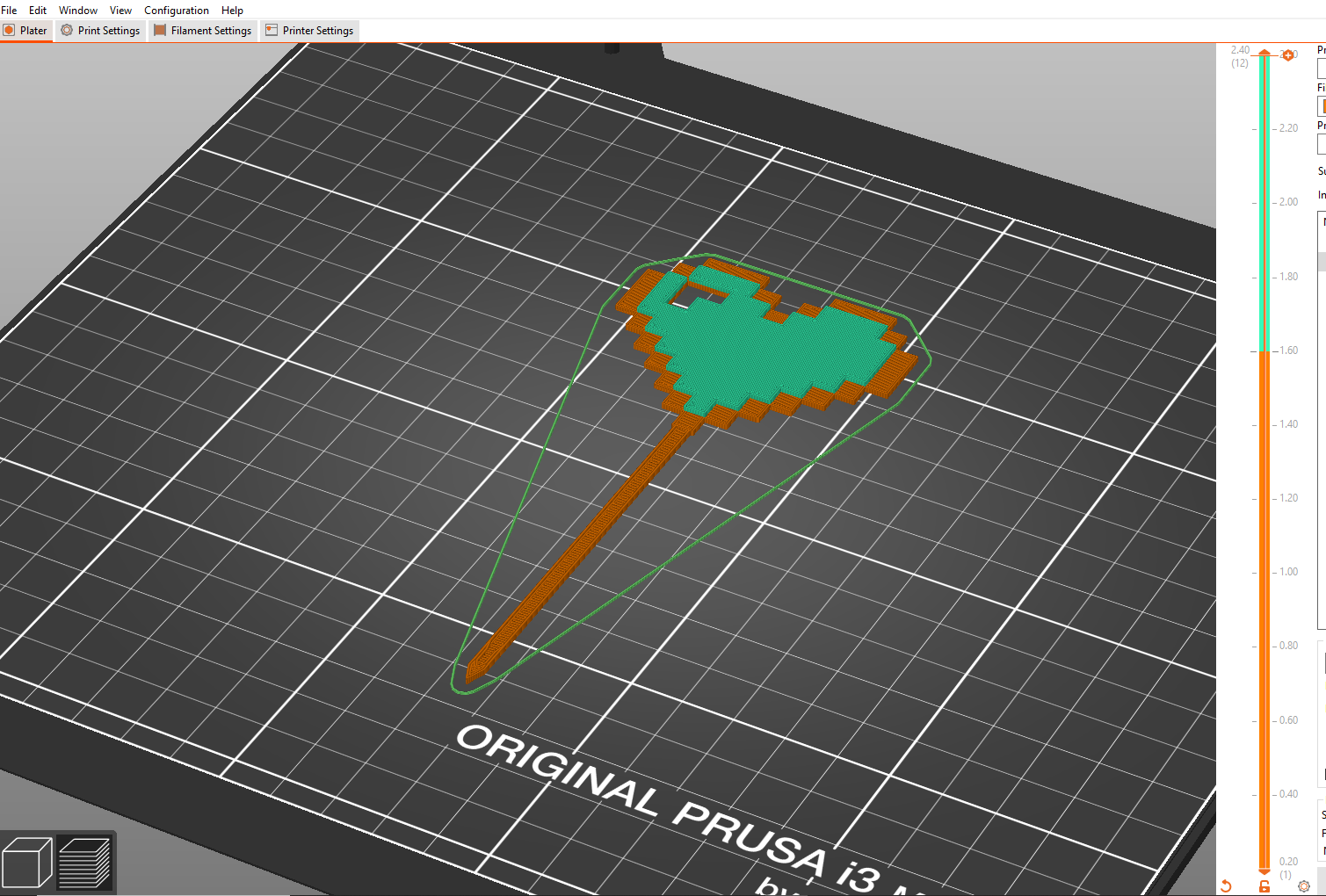
Task: Grab the upper layer slider thumb at 2.40
Action: point(1264,54)
